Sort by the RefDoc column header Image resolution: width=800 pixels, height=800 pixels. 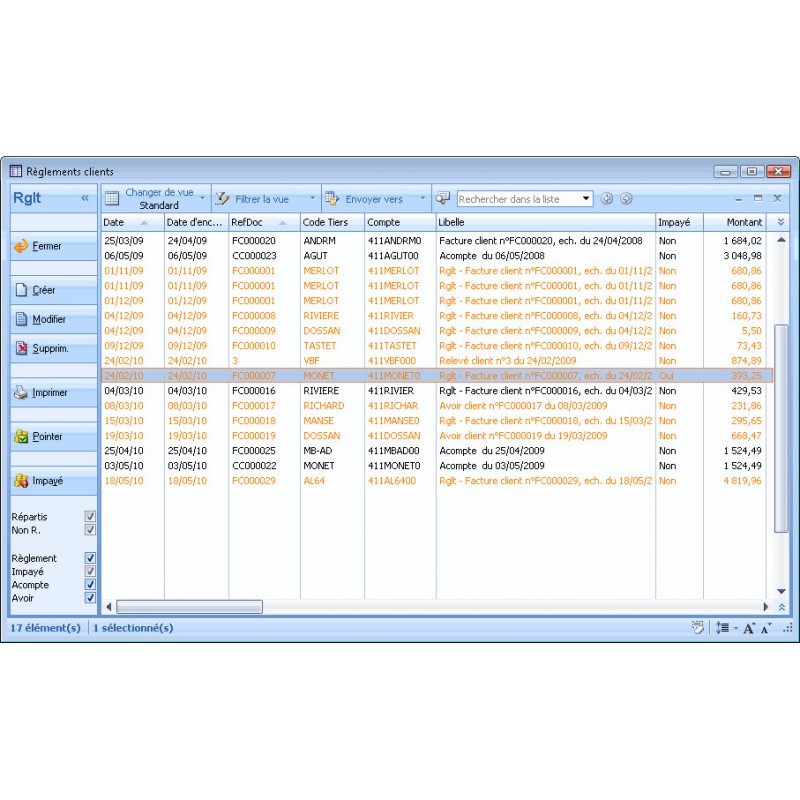click(264, 222)
